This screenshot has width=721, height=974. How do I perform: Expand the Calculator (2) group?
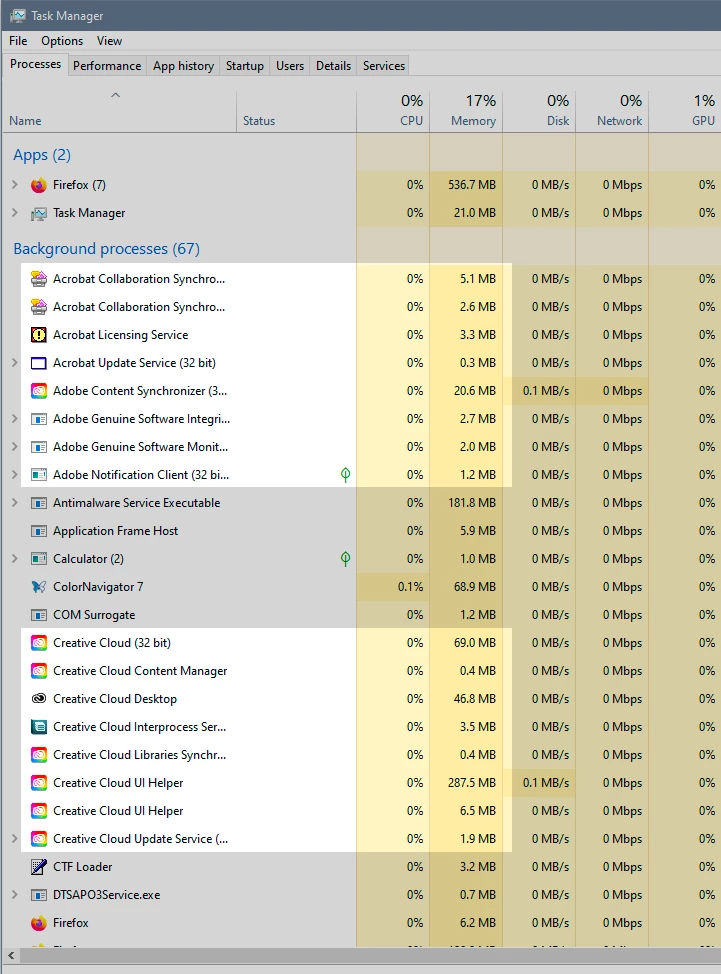pyautogui.click(x=15, y=558)
